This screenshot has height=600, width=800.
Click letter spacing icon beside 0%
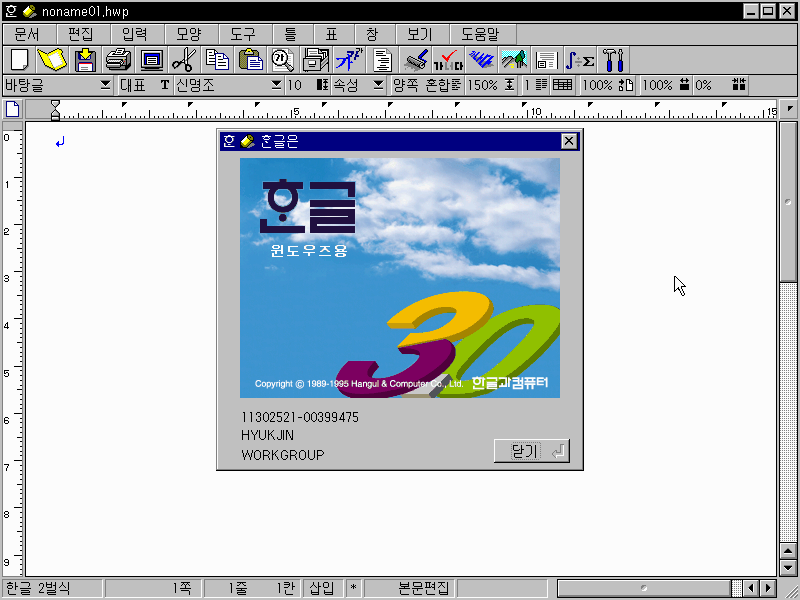pos(739,85)
